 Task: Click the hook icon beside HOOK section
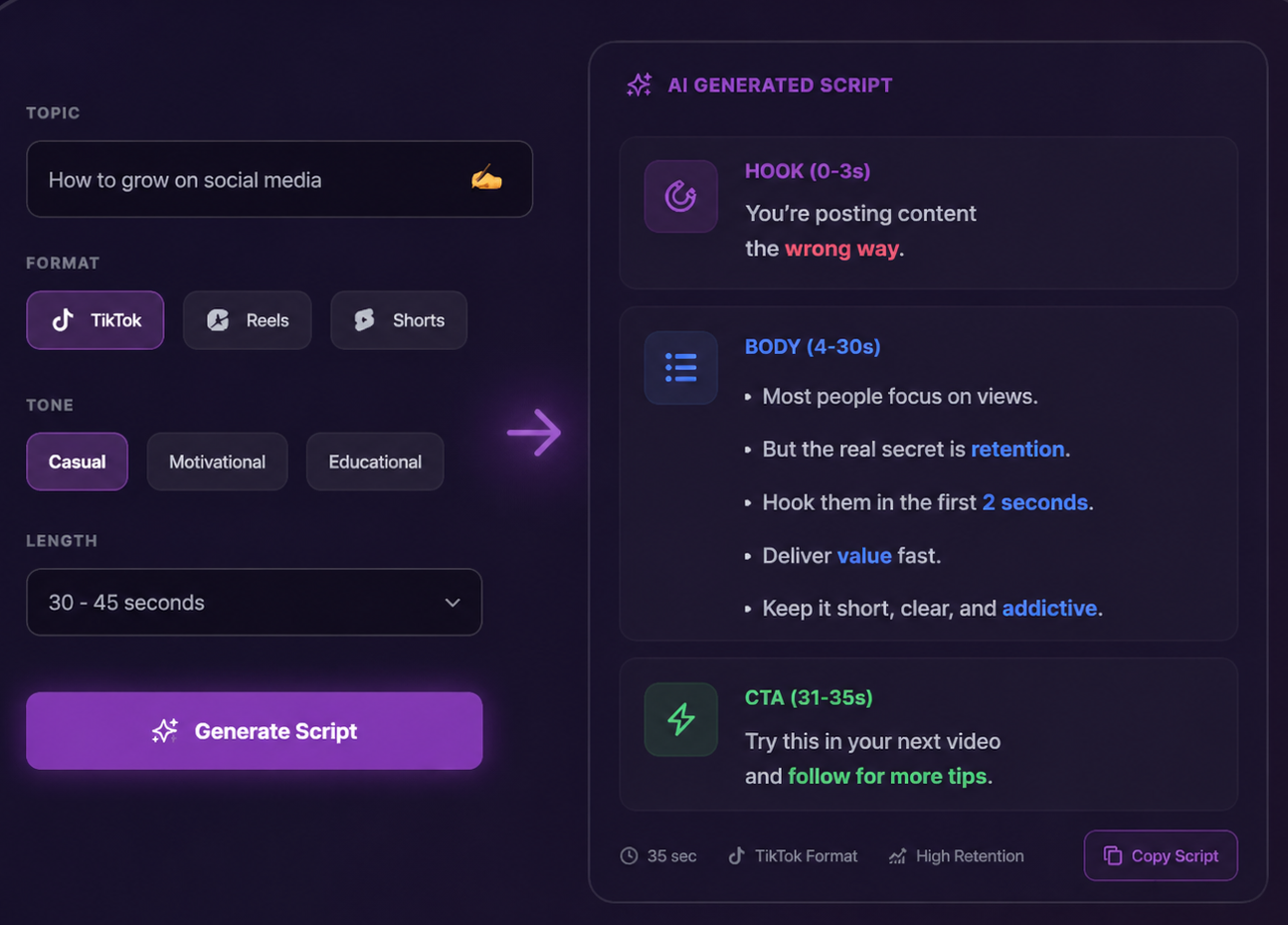point(680,197)
